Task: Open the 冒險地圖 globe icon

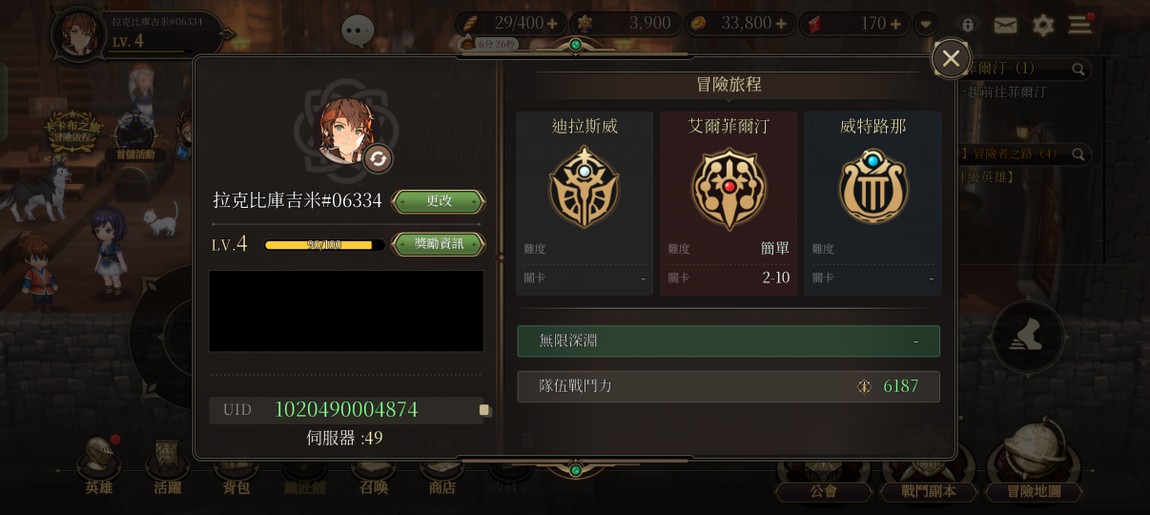Action: pyautogui.click(x=1034, y=452)
